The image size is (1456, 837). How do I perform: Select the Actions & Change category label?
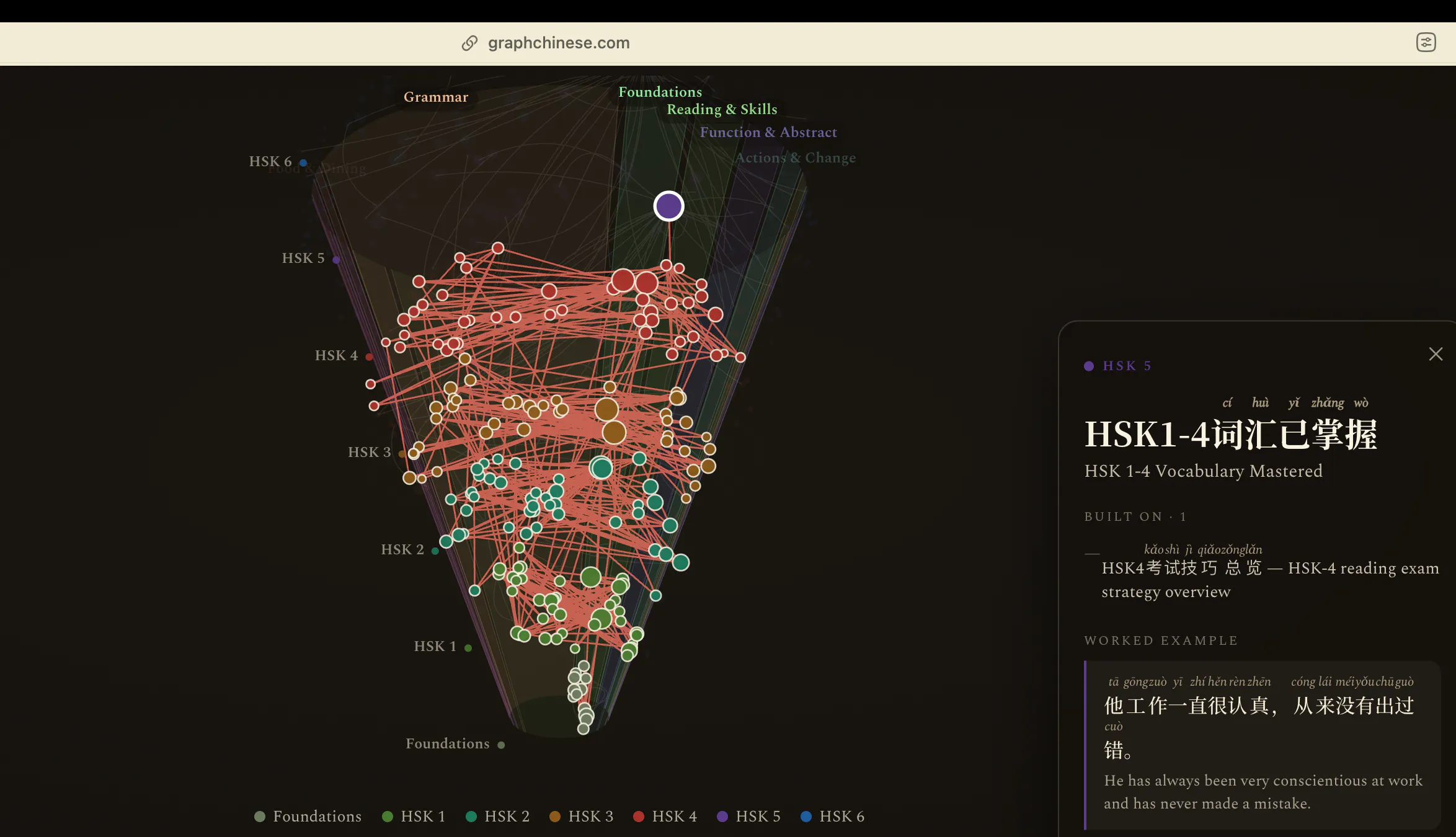pos(795,157)
